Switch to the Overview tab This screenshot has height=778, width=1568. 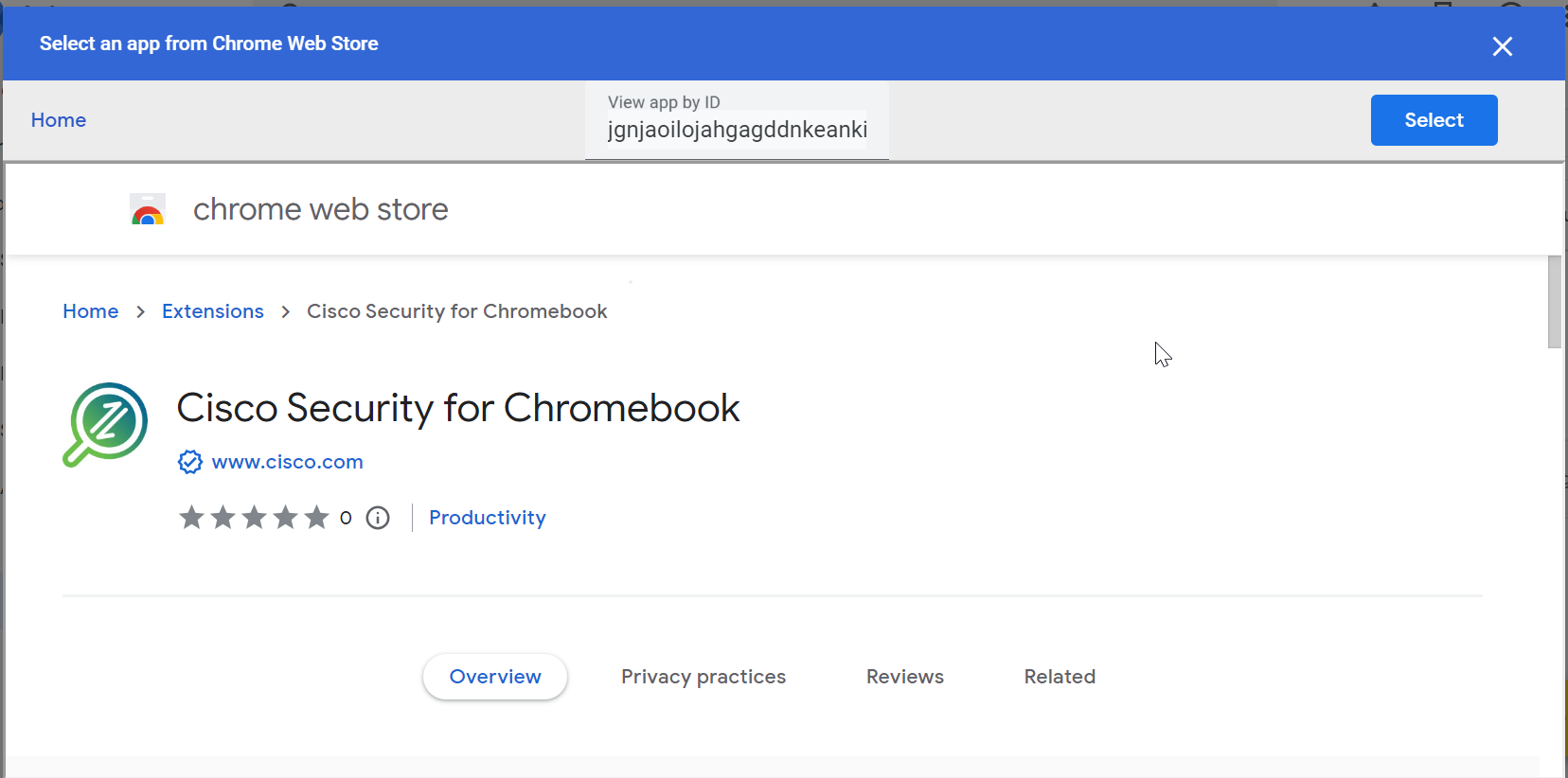(495, 677)
